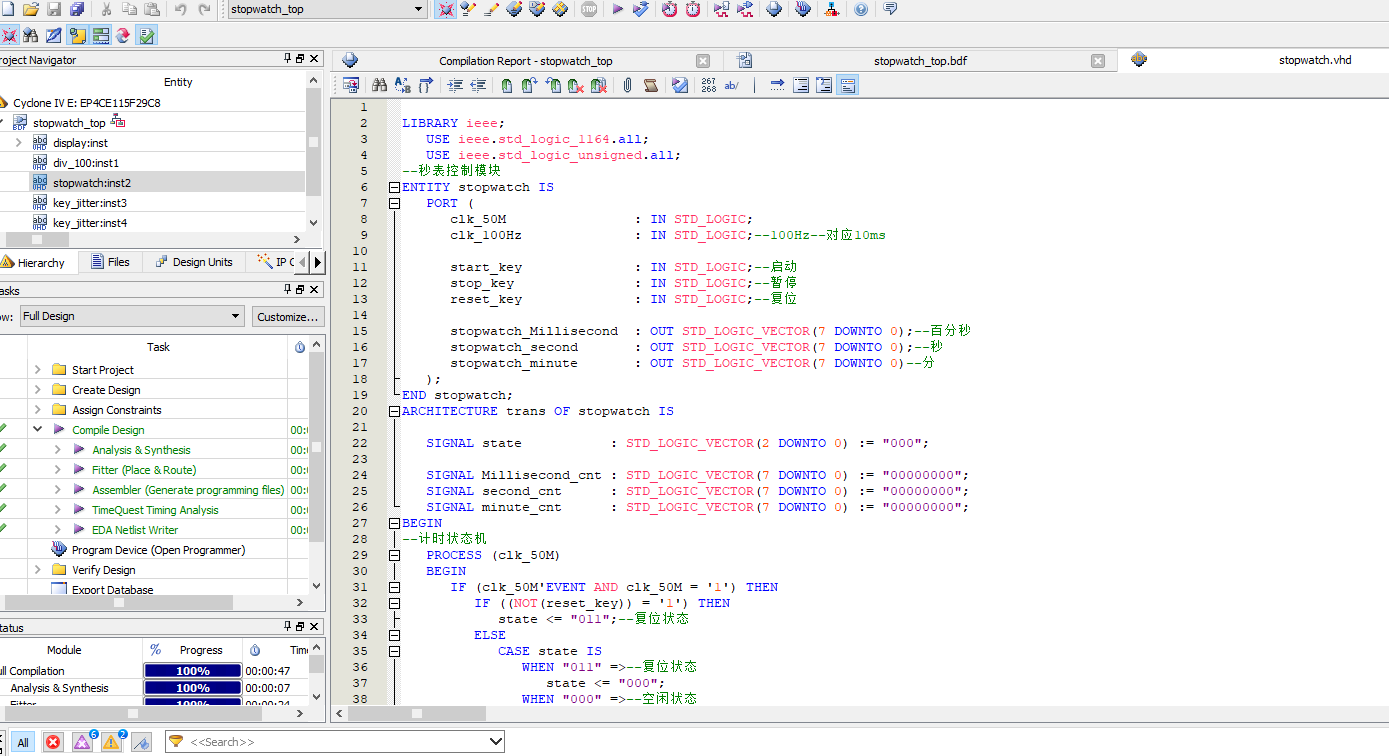The image size is (1389, 756).
Task: Close the Compilation Report tab
Action: tap(703, 61)
